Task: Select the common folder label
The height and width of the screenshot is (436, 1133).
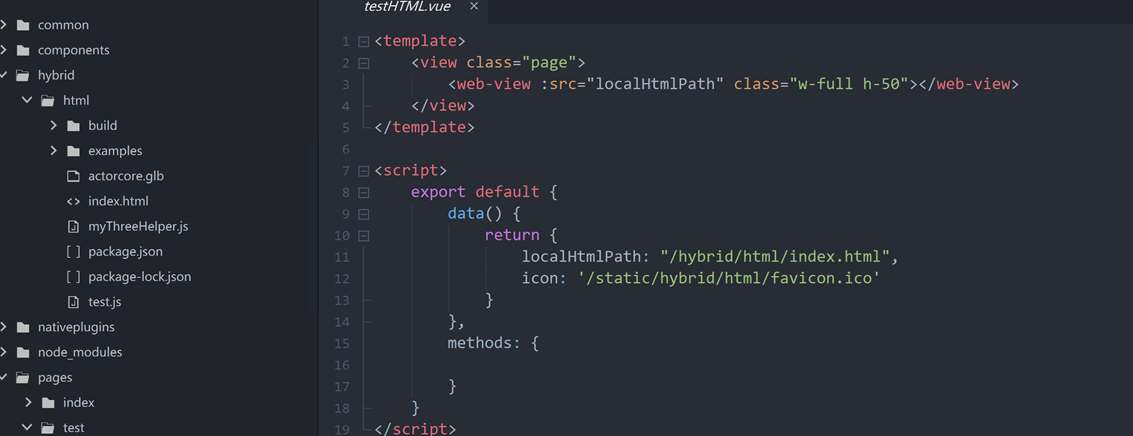Action: click(64, 25)
